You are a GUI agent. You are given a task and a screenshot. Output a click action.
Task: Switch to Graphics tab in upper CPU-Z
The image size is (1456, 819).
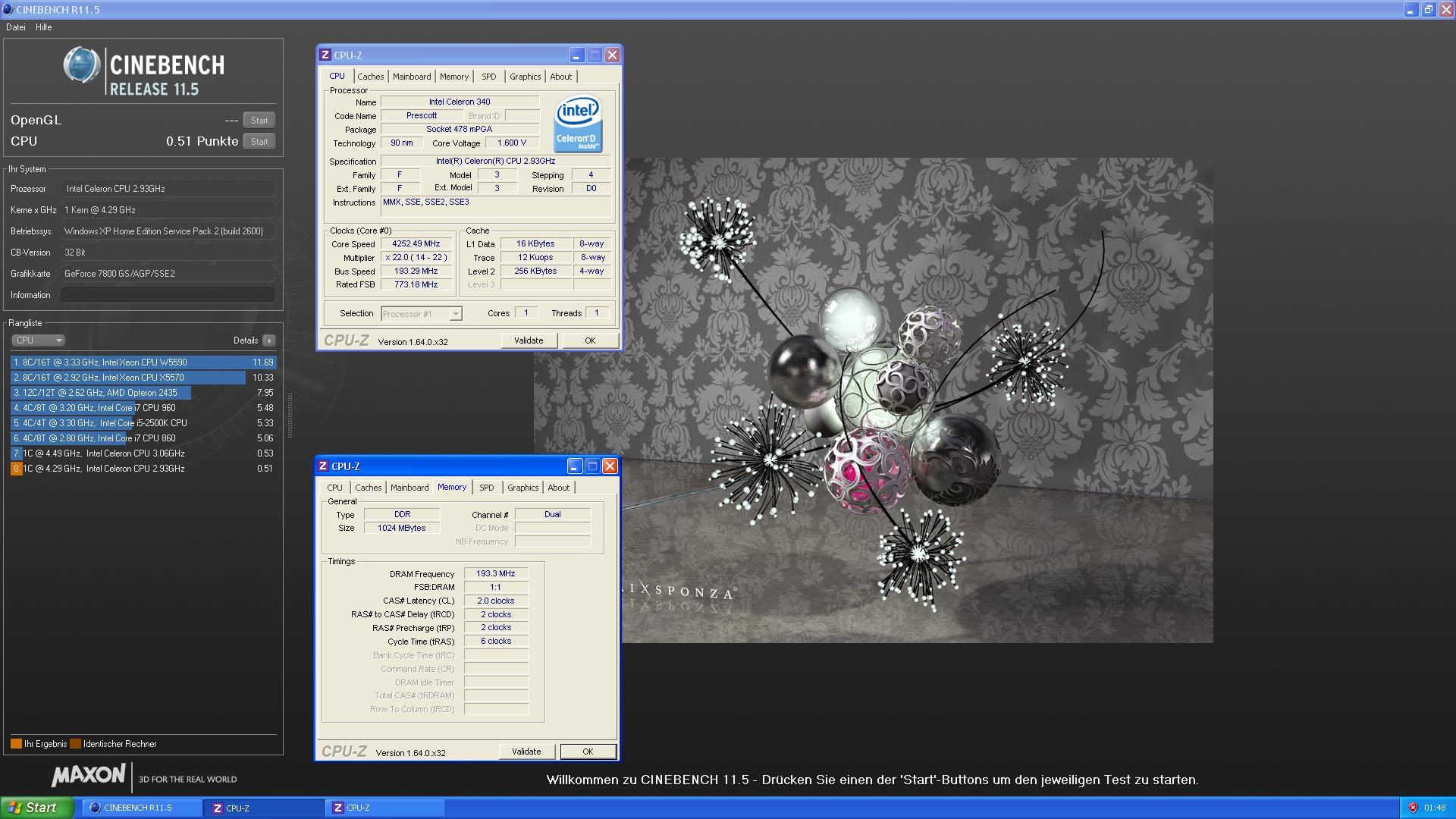(x=525, y=77)
